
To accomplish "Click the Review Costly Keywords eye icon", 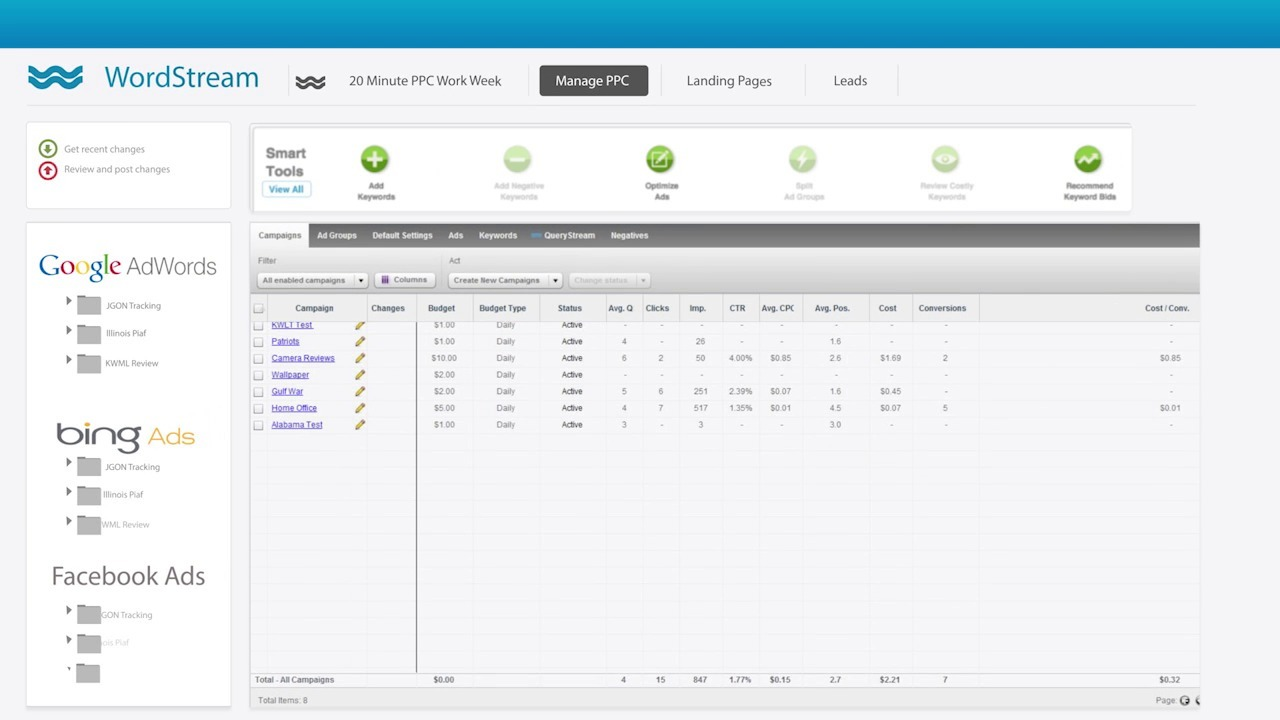I will (x=945, y=160).
